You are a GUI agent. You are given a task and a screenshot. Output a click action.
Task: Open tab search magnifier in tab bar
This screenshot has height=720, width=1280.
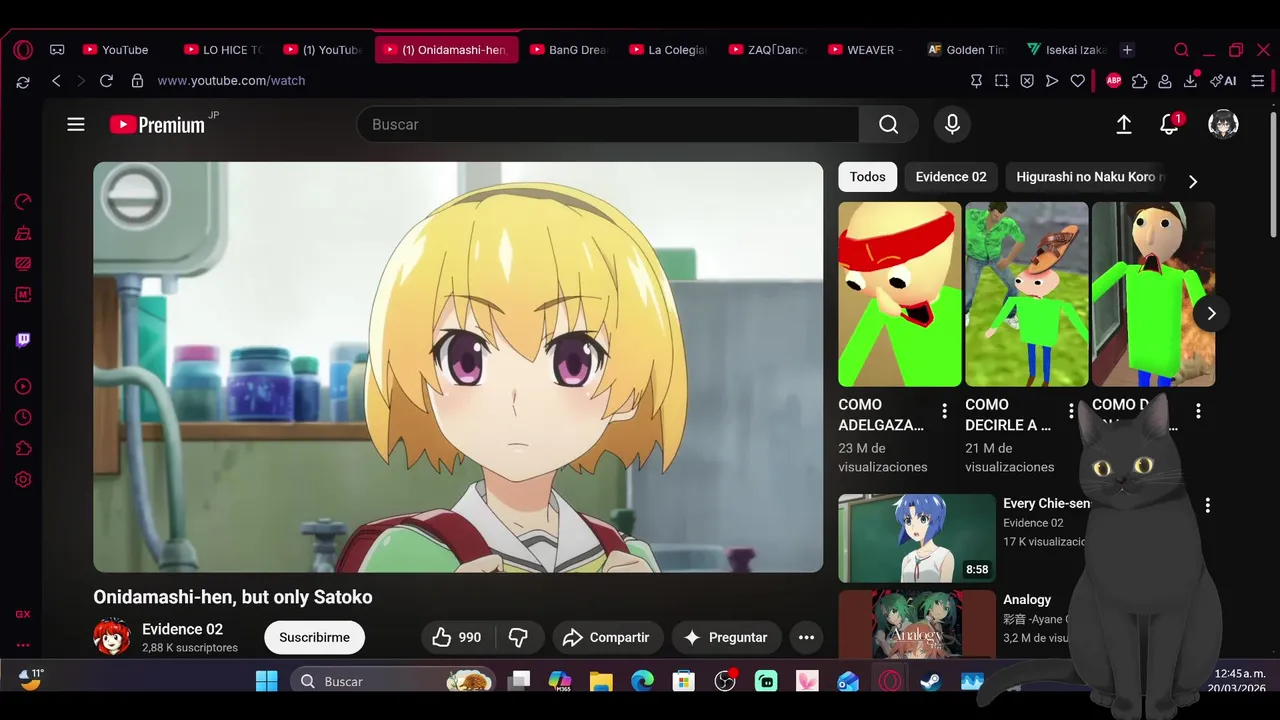(x=1181, y=50)
